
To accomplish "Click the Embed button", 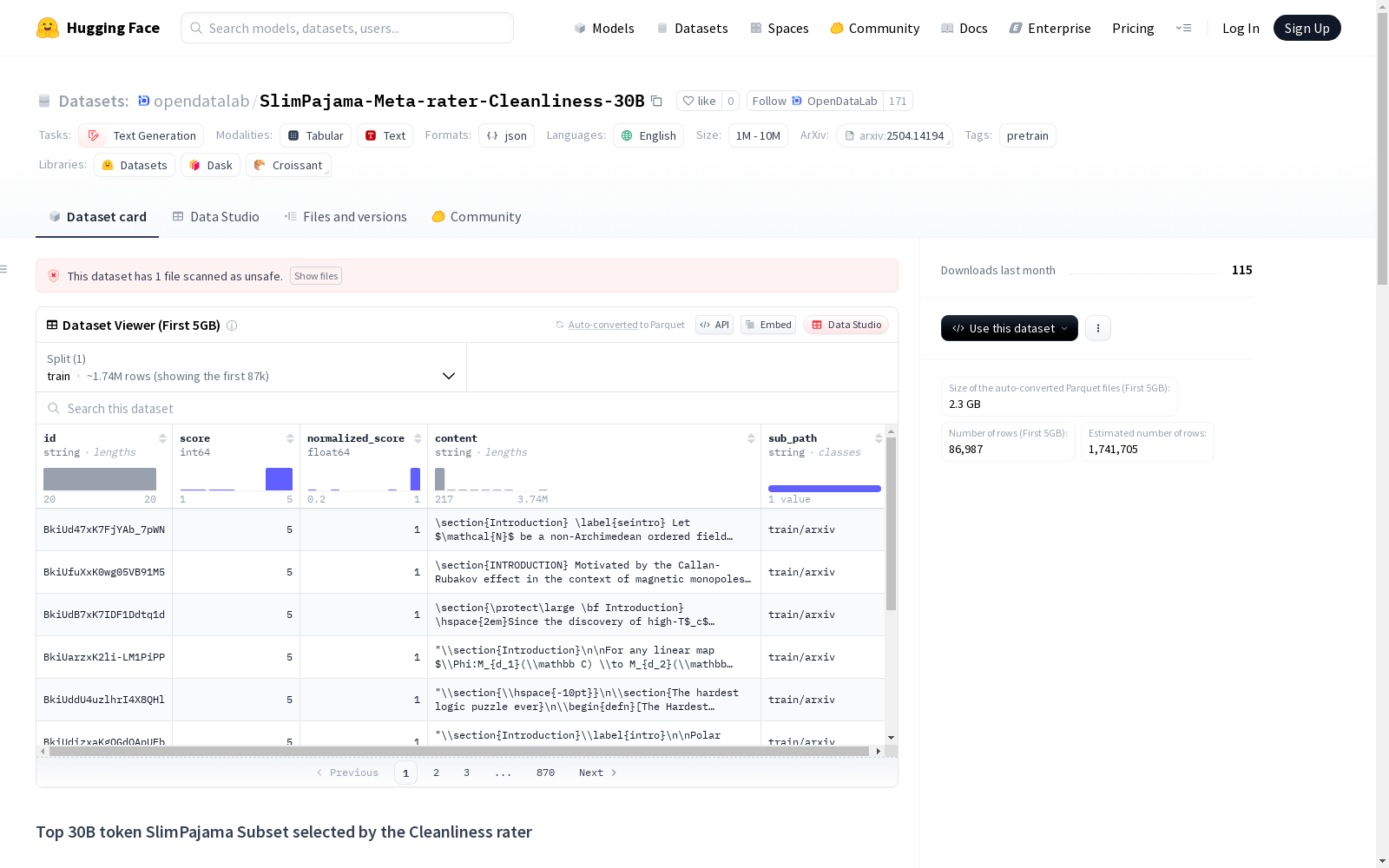I will (x=768, y=325).
